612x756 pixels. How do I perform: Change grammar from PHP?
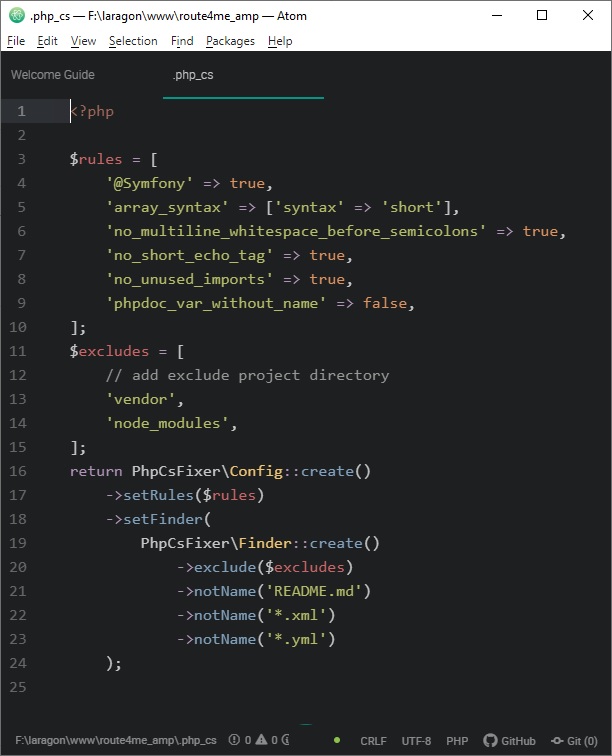457,741
